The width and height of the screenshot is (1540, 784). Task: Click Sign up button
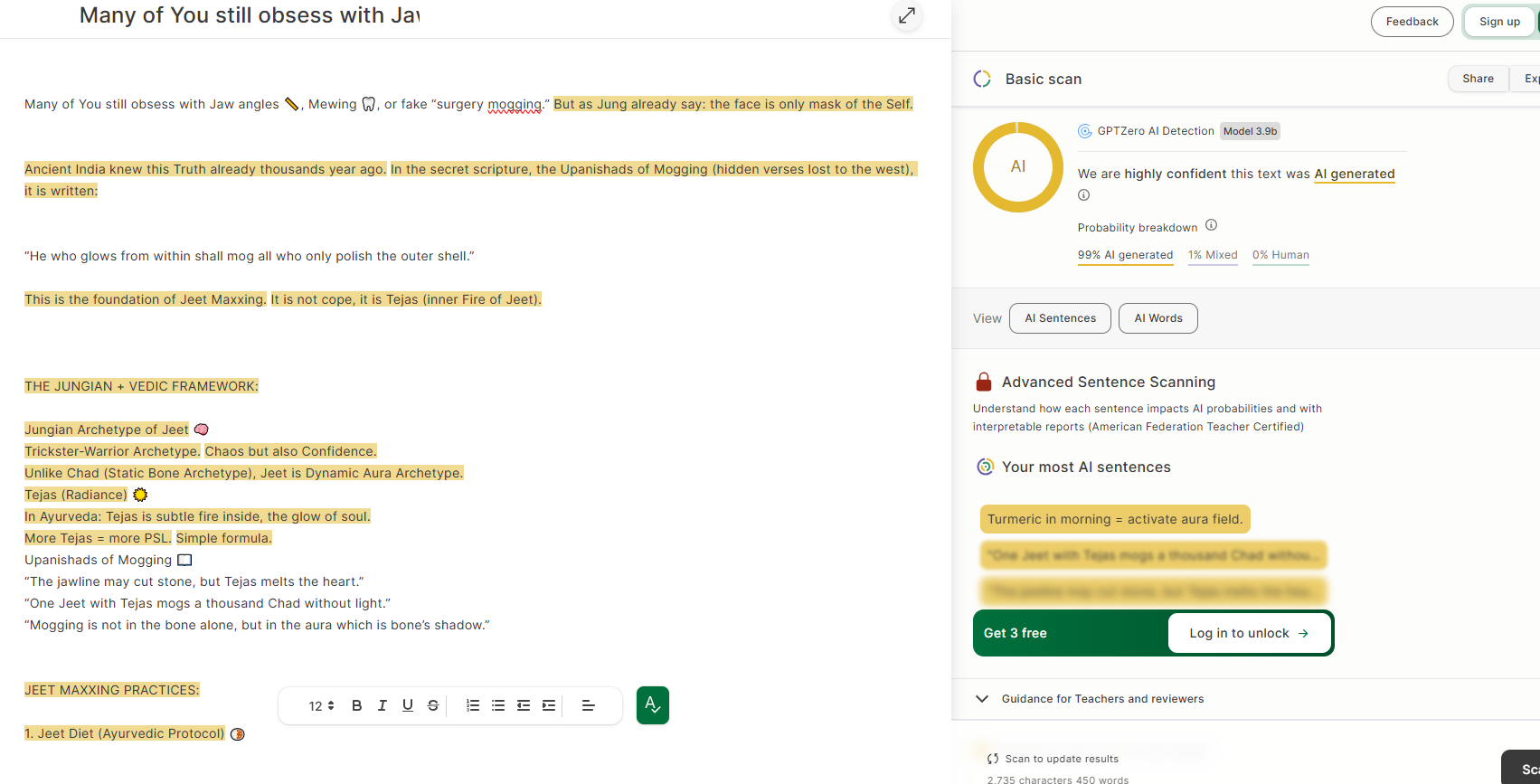[x=1499, y=22]
